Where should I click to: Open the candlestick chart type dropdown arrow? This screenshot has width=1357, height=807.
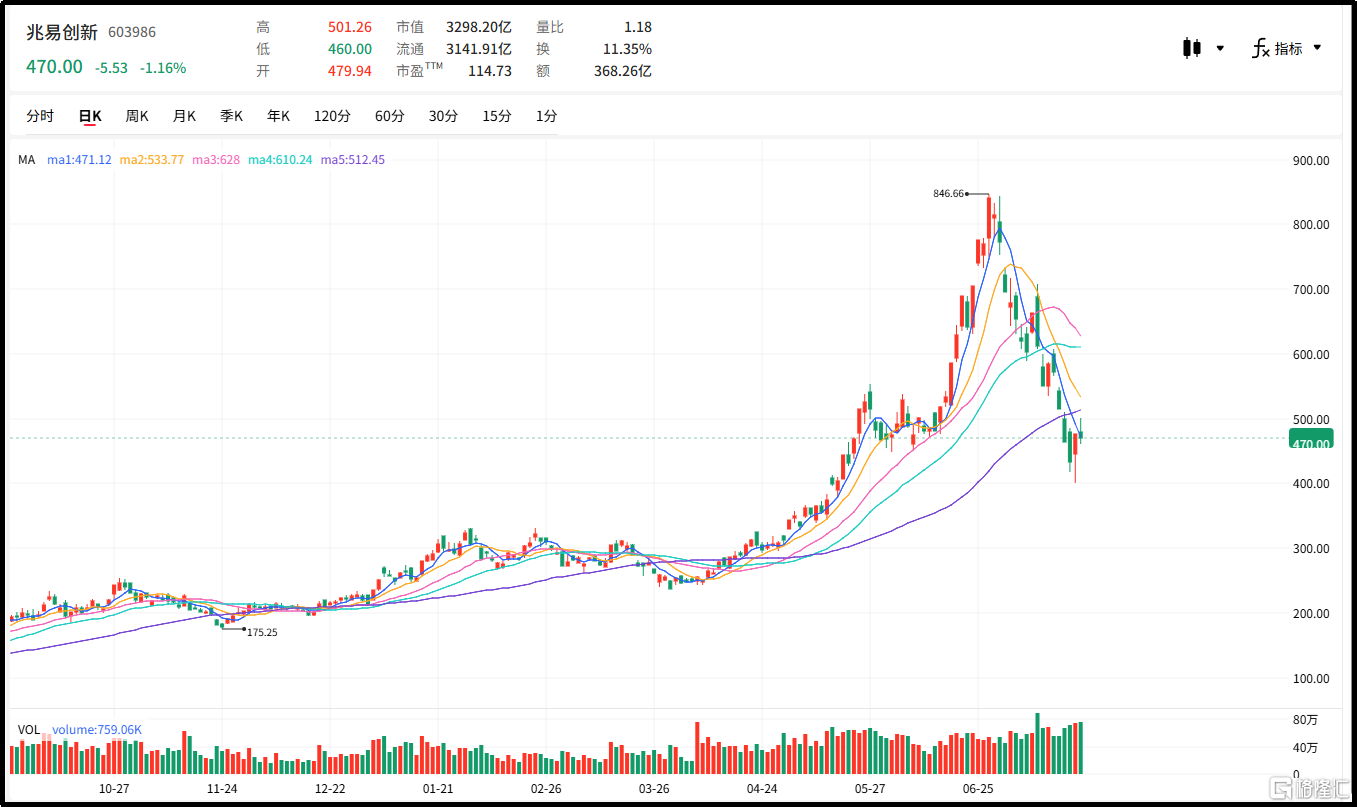pos(1220,48)
